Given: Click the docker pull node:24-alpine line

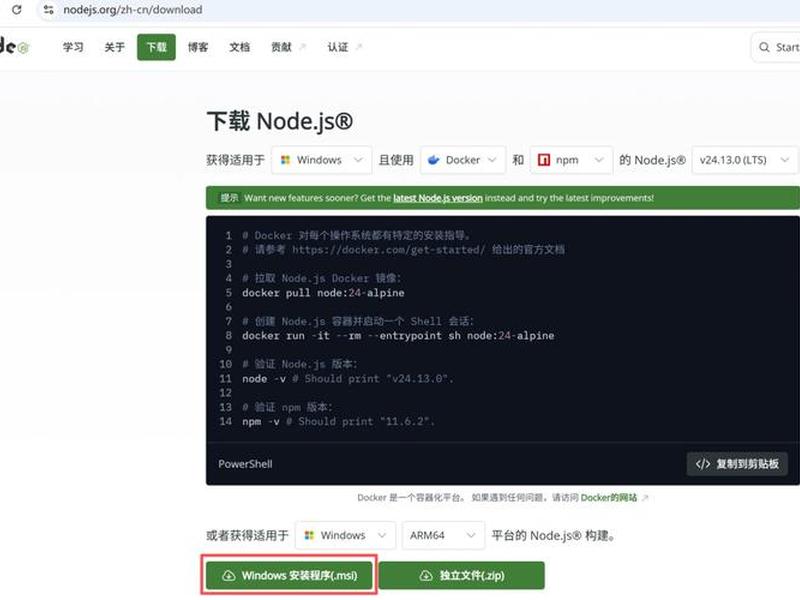Looking at the screenshot, I should [323, 293].
